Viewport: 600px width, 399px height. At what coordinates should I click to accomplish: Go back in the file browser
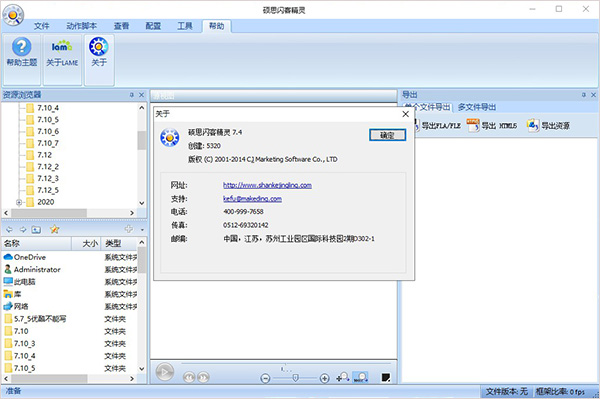pos(10,230)
